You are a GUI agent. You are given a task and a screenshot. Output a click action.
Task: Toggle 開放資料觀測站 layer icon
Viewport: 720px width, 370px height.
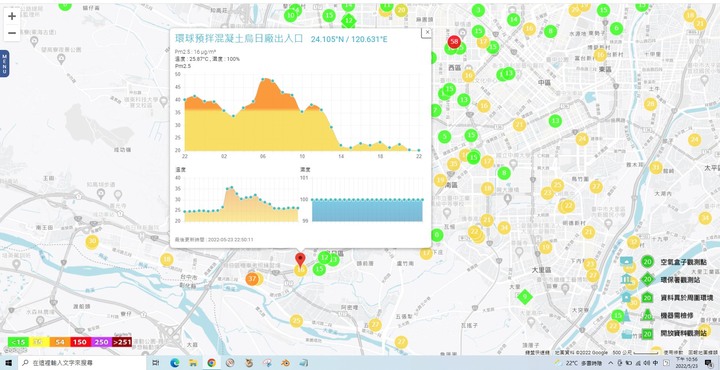pos(627,334)
